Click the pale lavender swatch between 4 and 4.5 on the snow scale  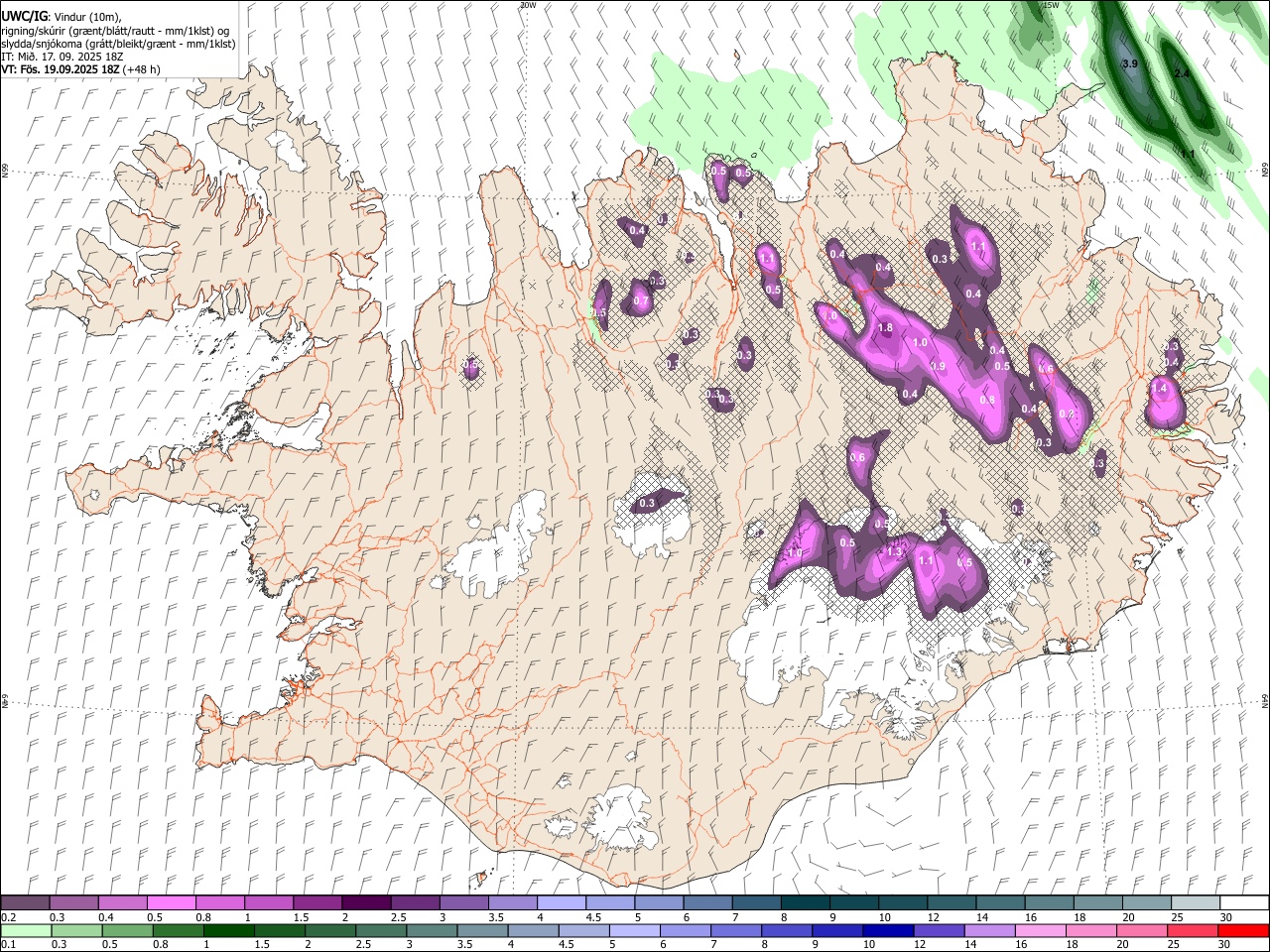point(561,902)
